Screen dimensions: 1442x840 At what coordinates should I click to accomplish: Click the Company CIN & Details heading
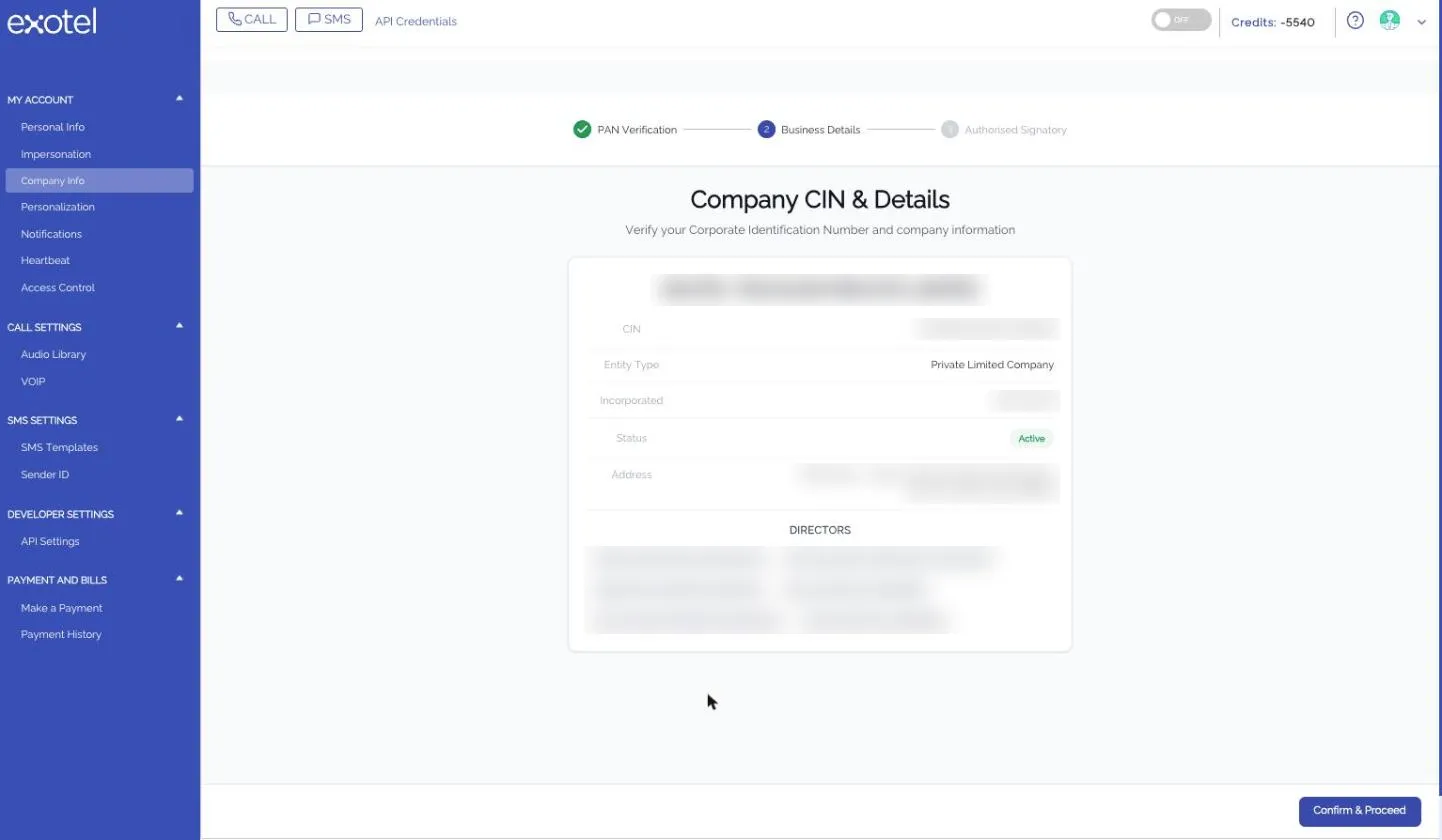pos(820,200)
